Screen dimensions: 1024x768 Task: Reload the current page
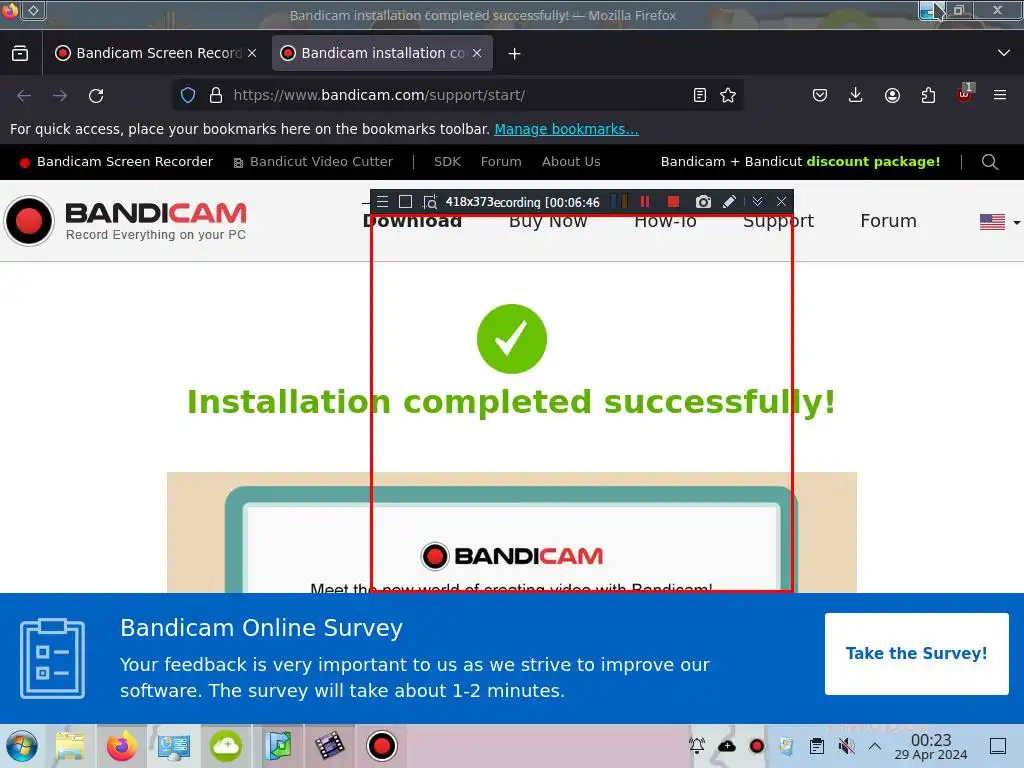point(96,96)
